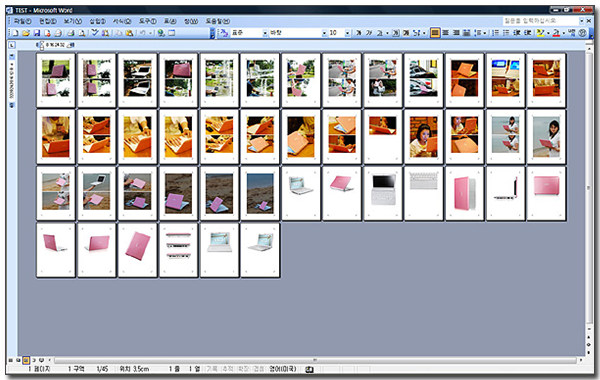Open the 파일(F) menu
The image size is (600, 380).
pyautogui.click(x=23, y=21)
